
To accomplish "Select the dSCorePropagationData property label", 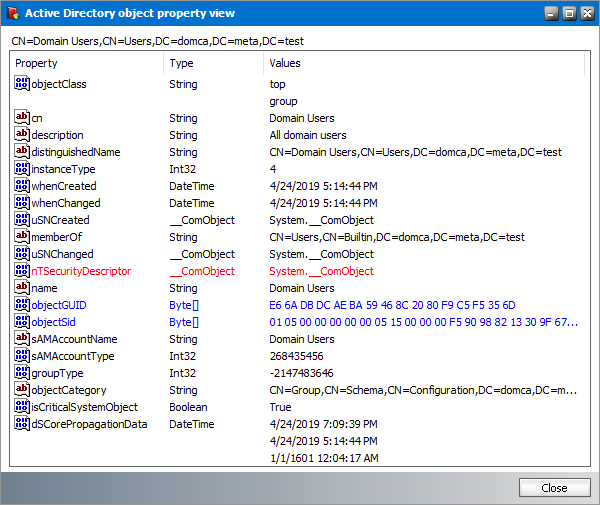I will (89, 424).
